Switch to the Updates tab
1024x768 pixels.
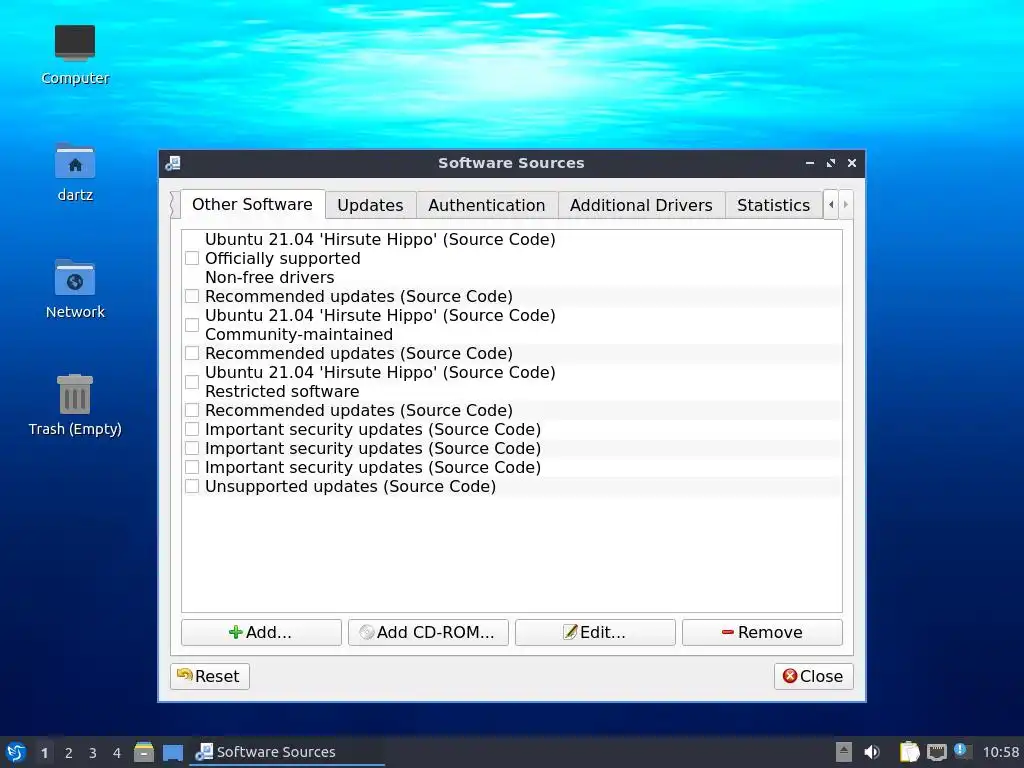point(370,205)
